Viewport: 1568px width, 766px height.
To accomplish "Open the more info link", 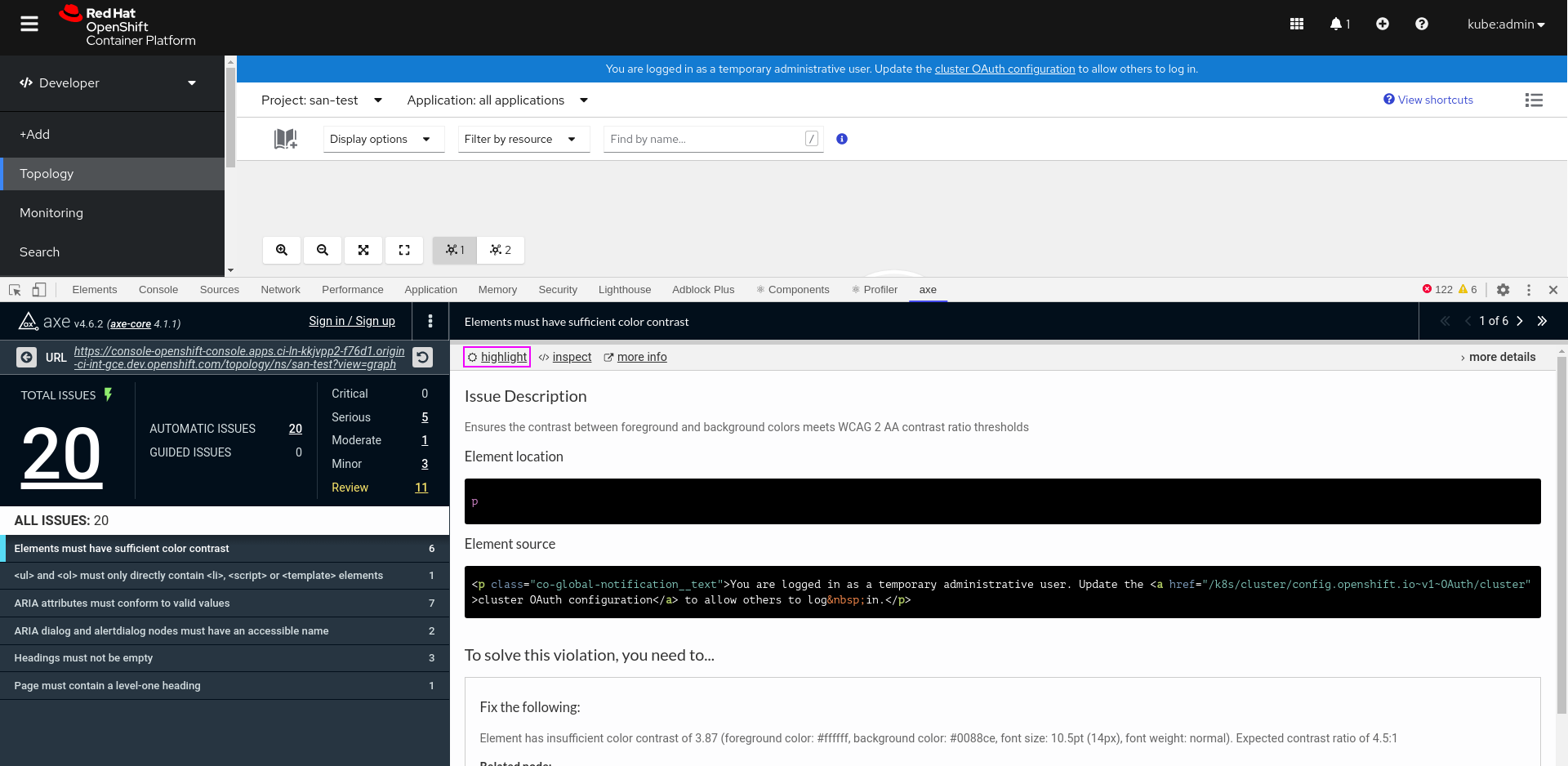I will (x=635, y=357).
